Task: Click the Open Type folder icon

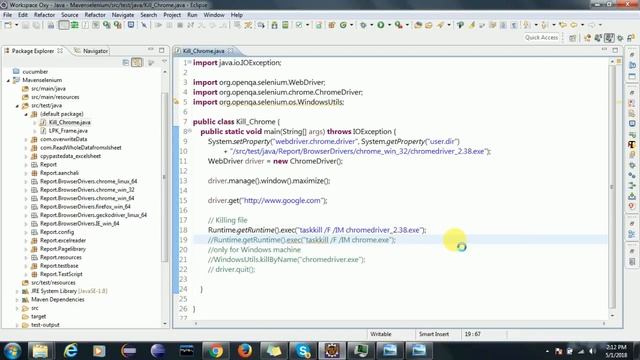Action: click(x=418, y=25)
